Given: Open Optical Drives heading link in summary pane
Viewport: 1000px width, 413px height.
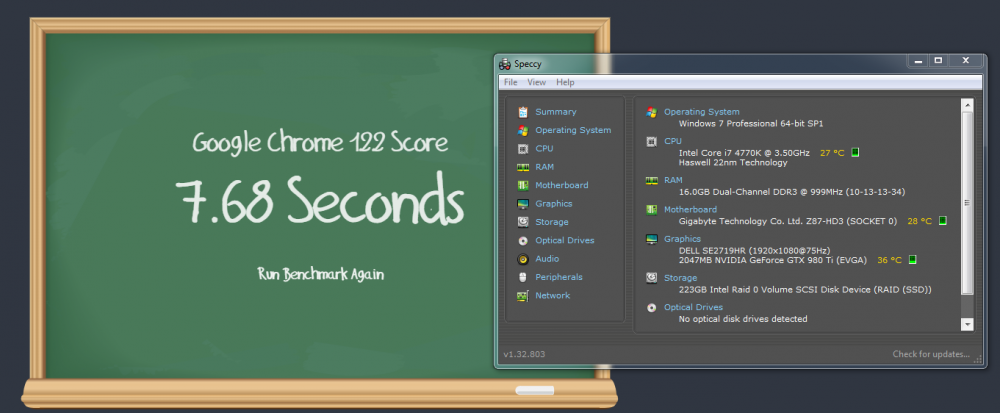Looking at the screenshot, I should coord(693,307).
